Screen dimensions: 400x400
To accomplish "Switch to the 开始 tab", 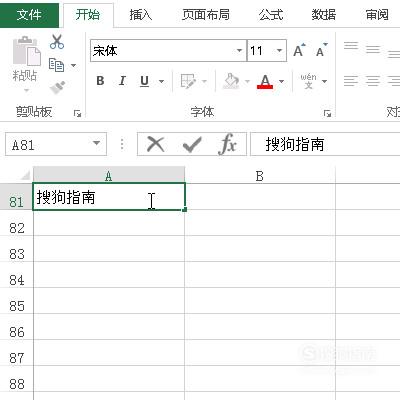I will coord(88,14).
